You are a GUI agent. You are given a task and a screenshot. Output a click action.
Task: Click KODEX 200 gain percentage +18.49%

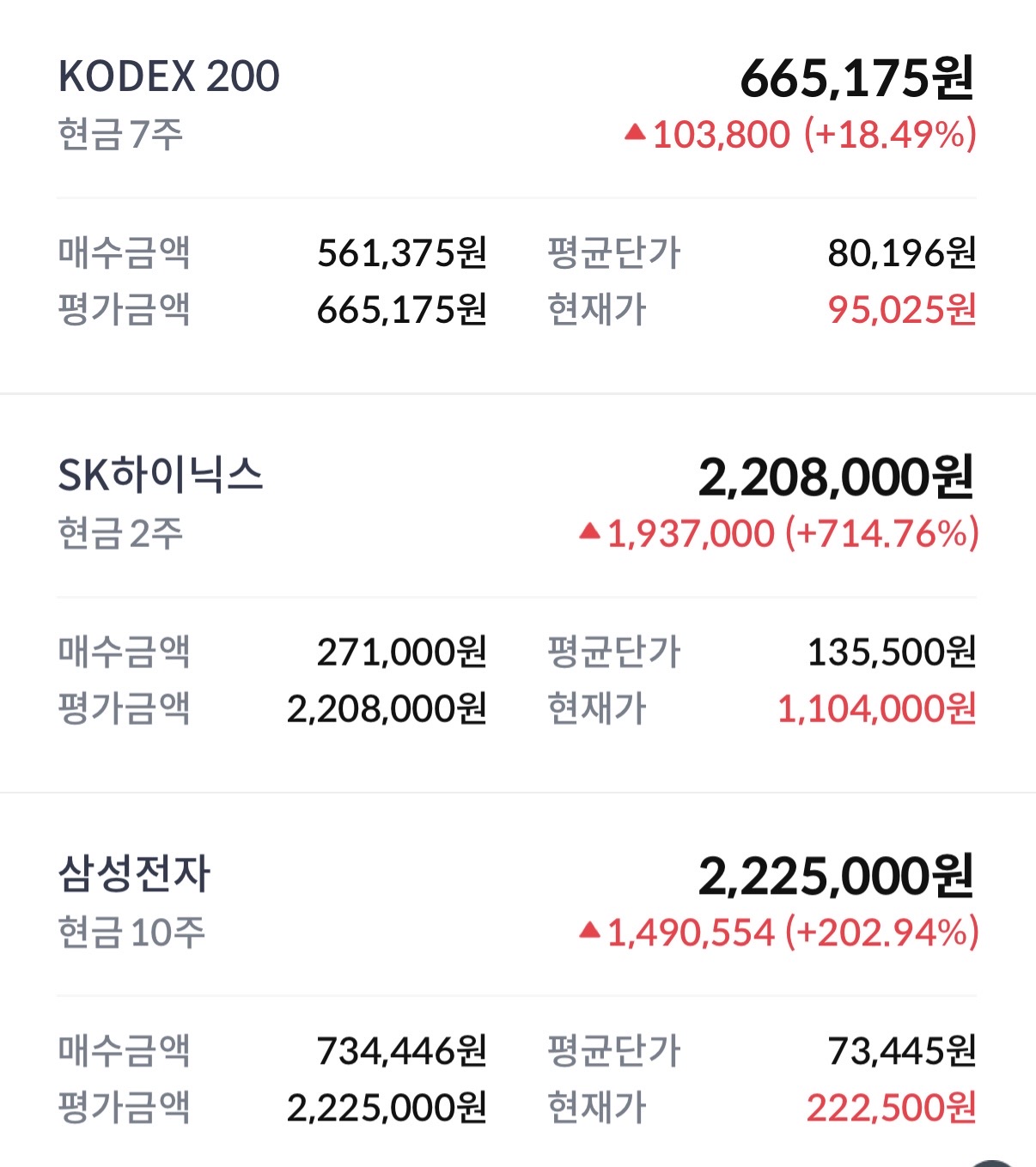(890, 135)
